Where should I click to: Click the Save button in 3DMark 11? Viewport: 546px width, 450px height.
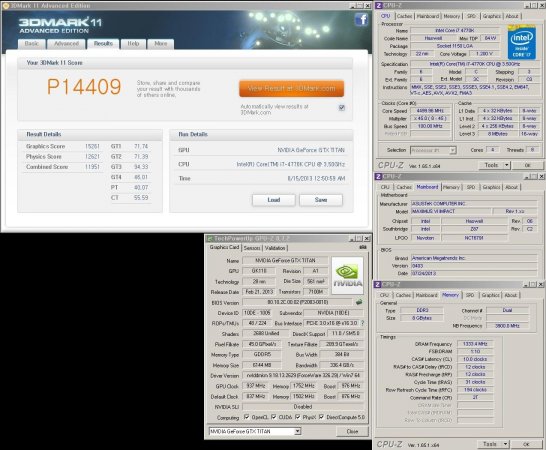click(321, 200)
